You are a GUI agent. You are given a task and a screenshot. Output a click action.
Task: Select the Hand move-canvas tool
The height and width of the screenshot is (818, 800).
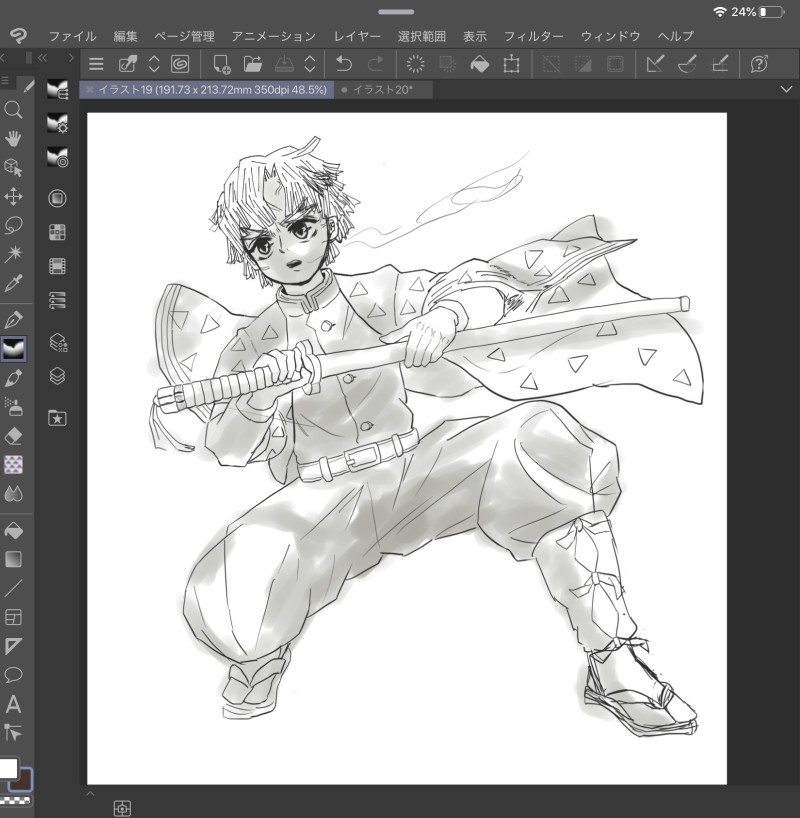tap(13, 139)
